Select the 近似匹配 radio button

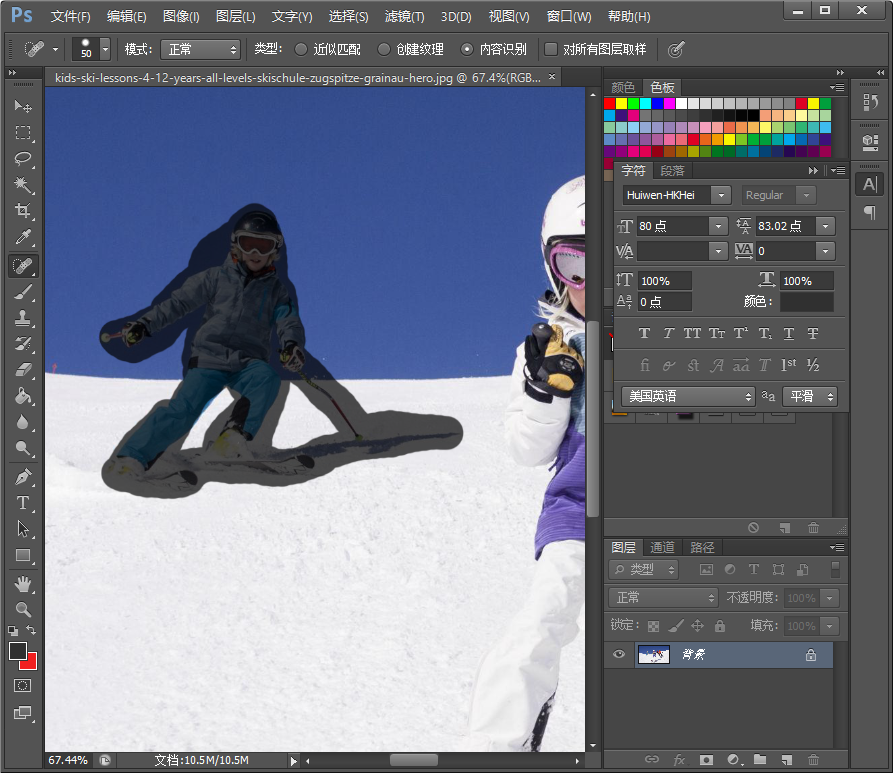[x=303, y=47]
